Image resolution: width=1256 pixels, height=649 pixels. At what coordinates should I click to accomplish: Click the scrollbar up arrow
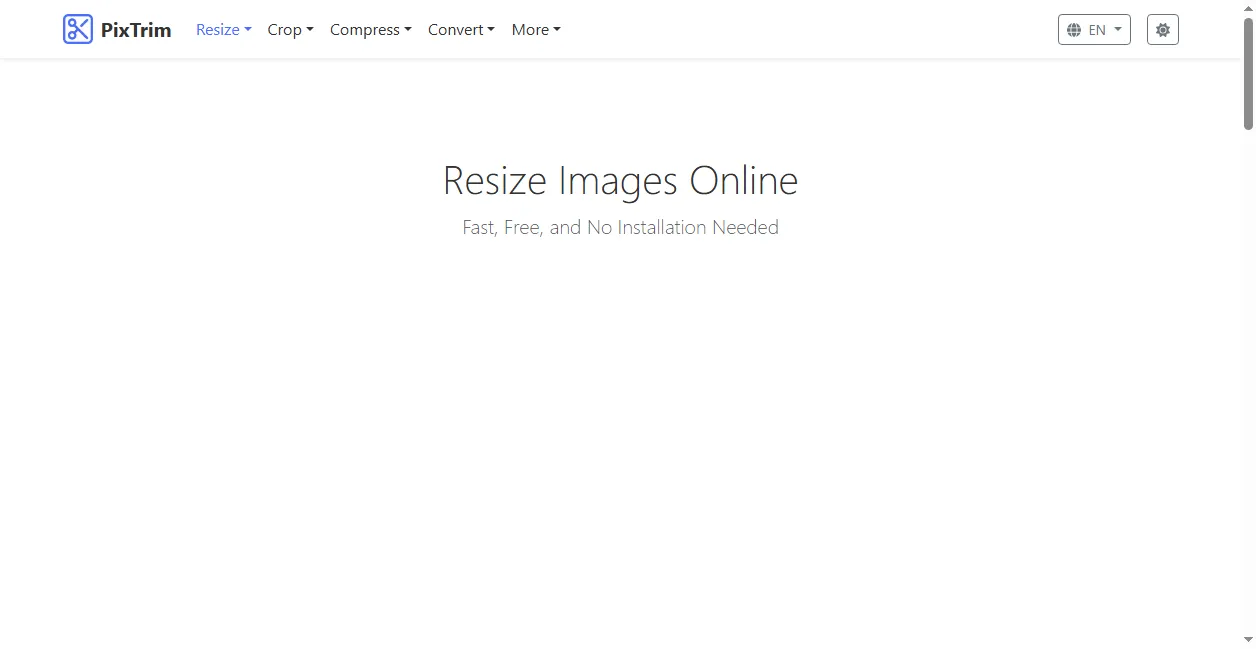(1248, 8)
